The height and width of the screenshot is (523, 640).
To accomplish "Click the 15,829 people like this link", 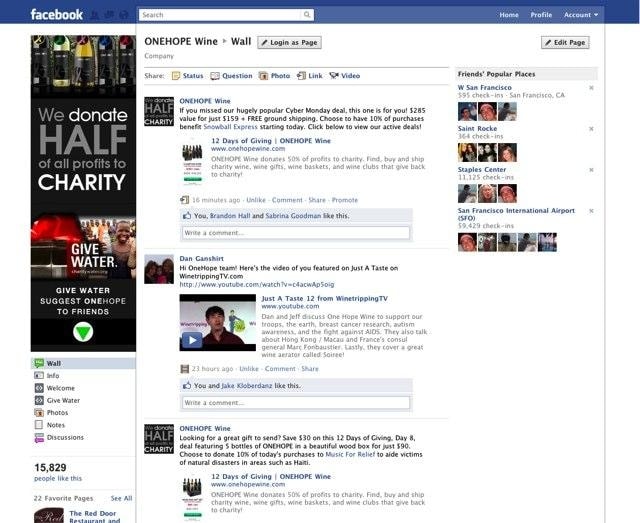I will 58,478.
